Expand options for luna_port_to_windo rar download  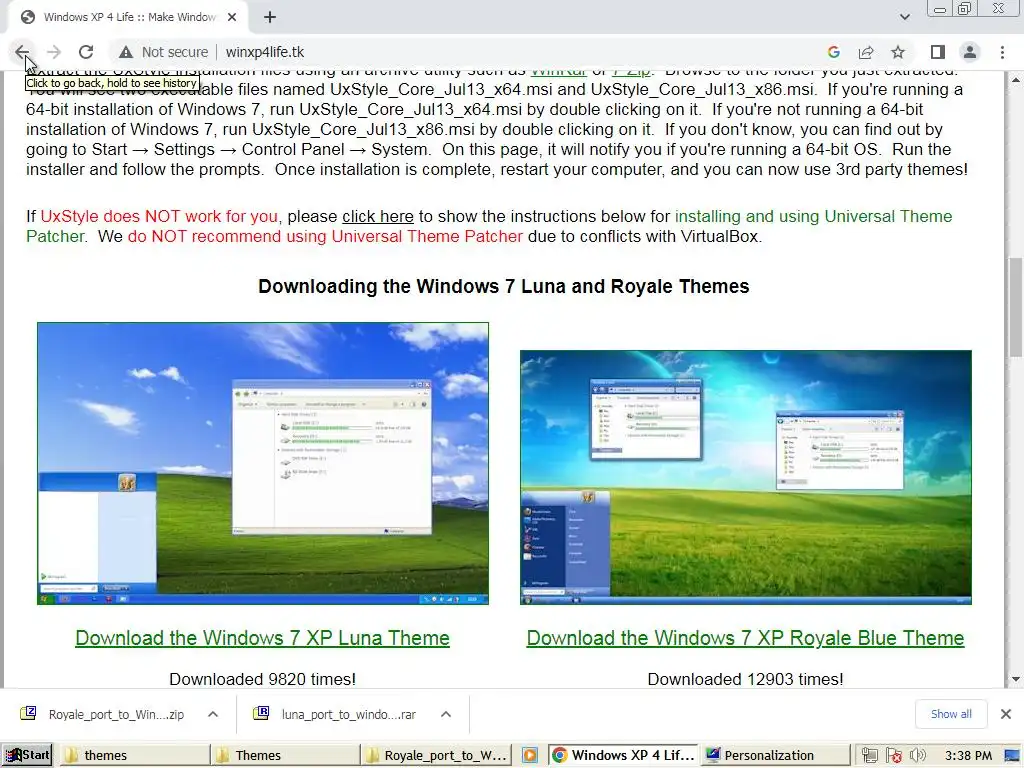[446, 714]
